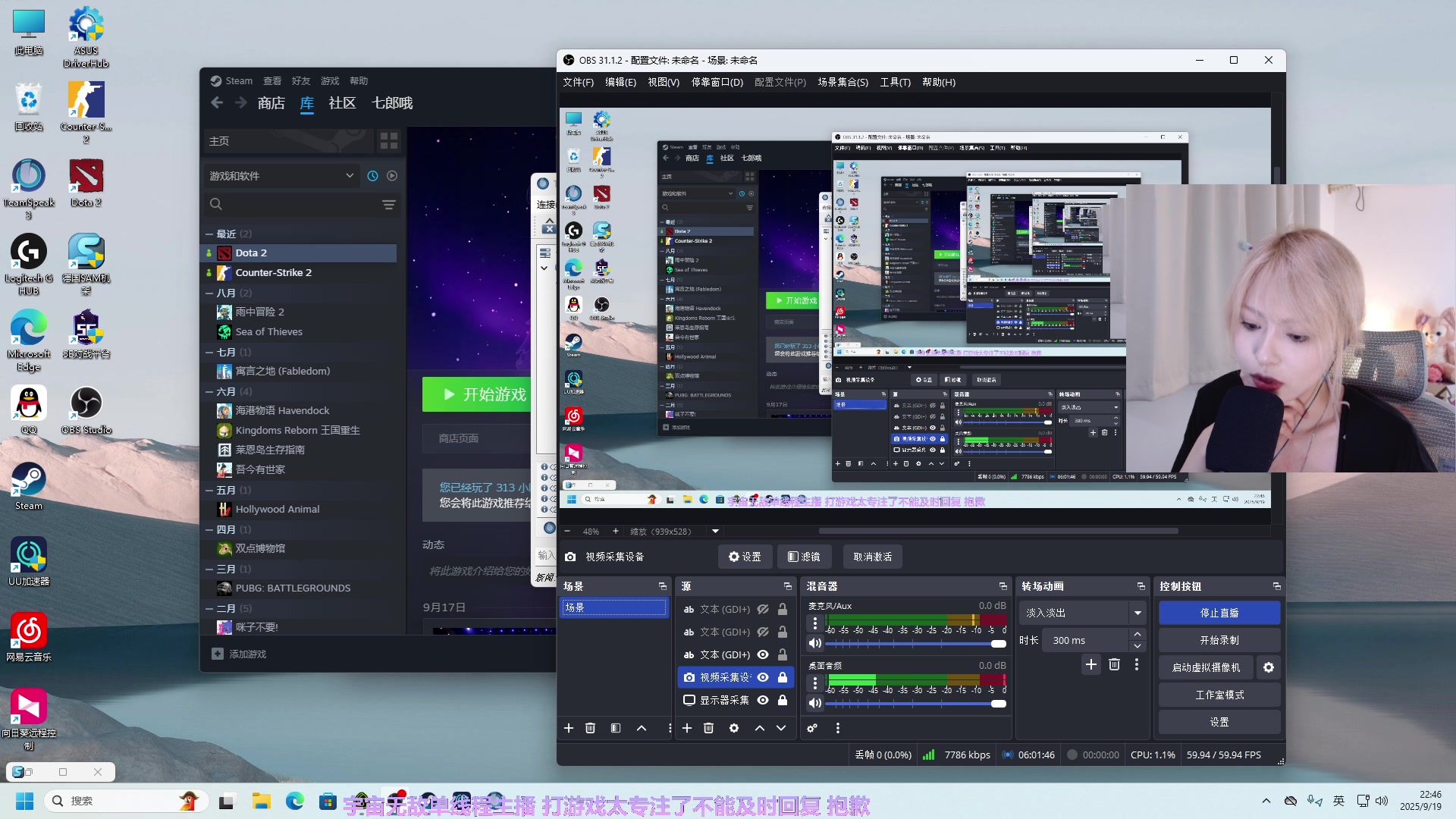Hide the 显示器采集 source
The width and height of the screenshot is (1456, 819).
coord(764,700)
